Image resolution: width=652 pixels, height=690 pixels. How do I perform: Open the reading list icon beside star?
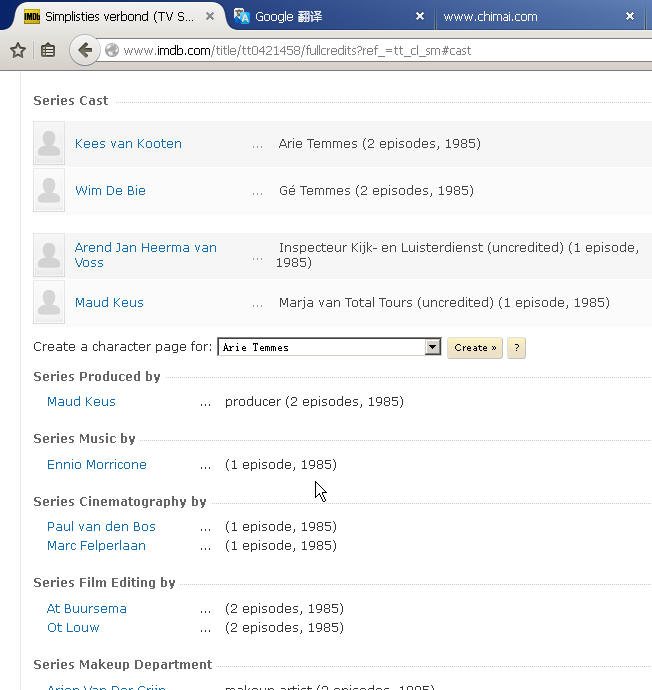coord(48,51)
